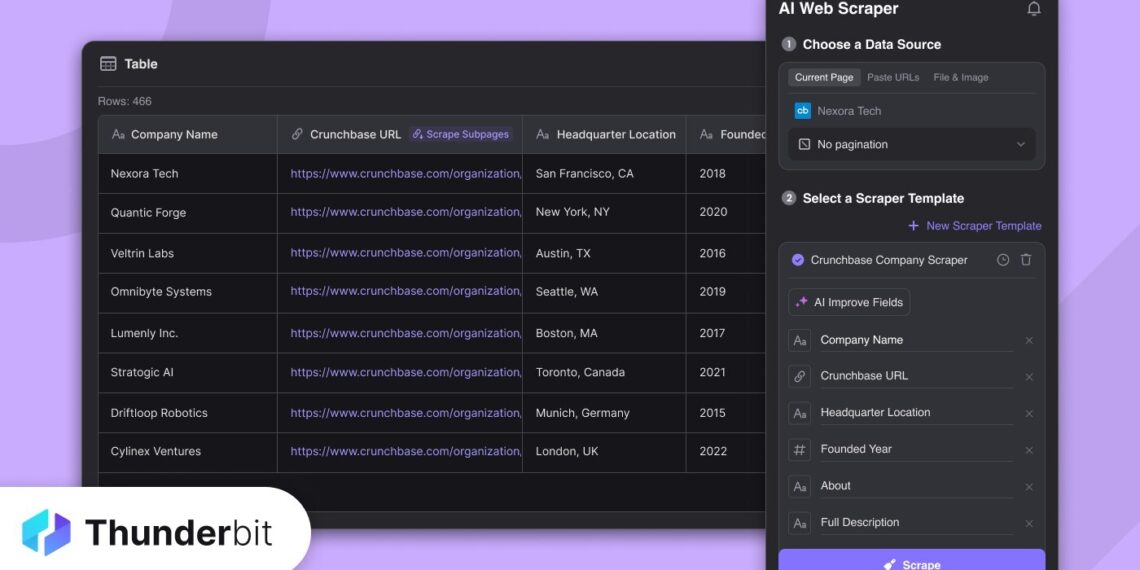Open the No pagination dropdown
The height and width of the screenshot is (570, 1140).
[x=912, y=144]
